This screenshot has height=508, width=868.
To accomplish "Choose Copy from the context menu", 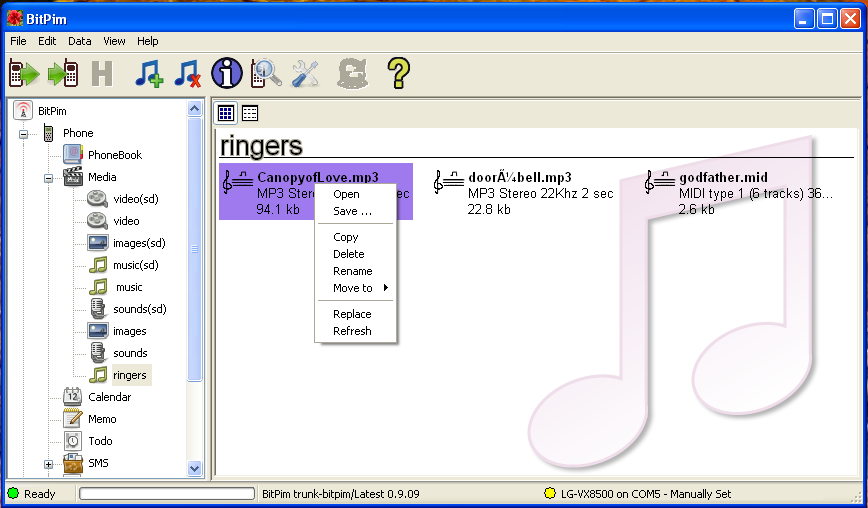I will [x=355, y=237].
